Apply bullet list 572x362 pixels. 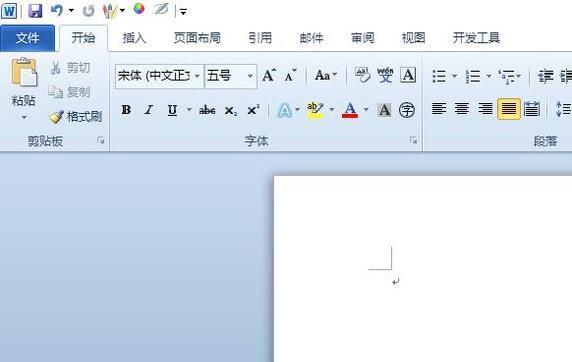[x=439, y=76]
